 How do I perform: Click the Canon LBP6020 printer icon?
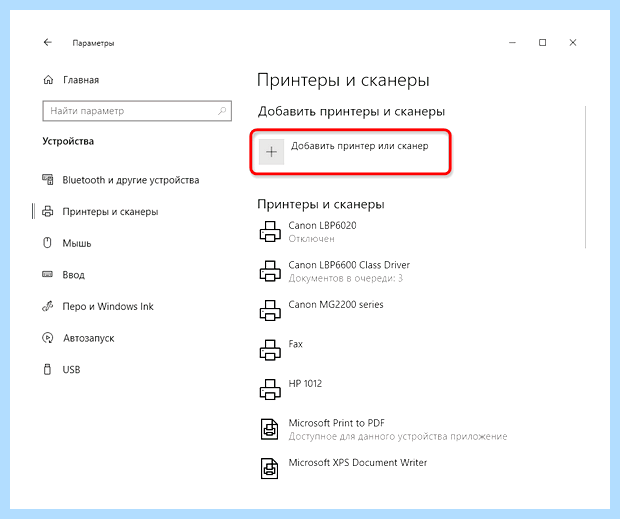coord(270,232)
